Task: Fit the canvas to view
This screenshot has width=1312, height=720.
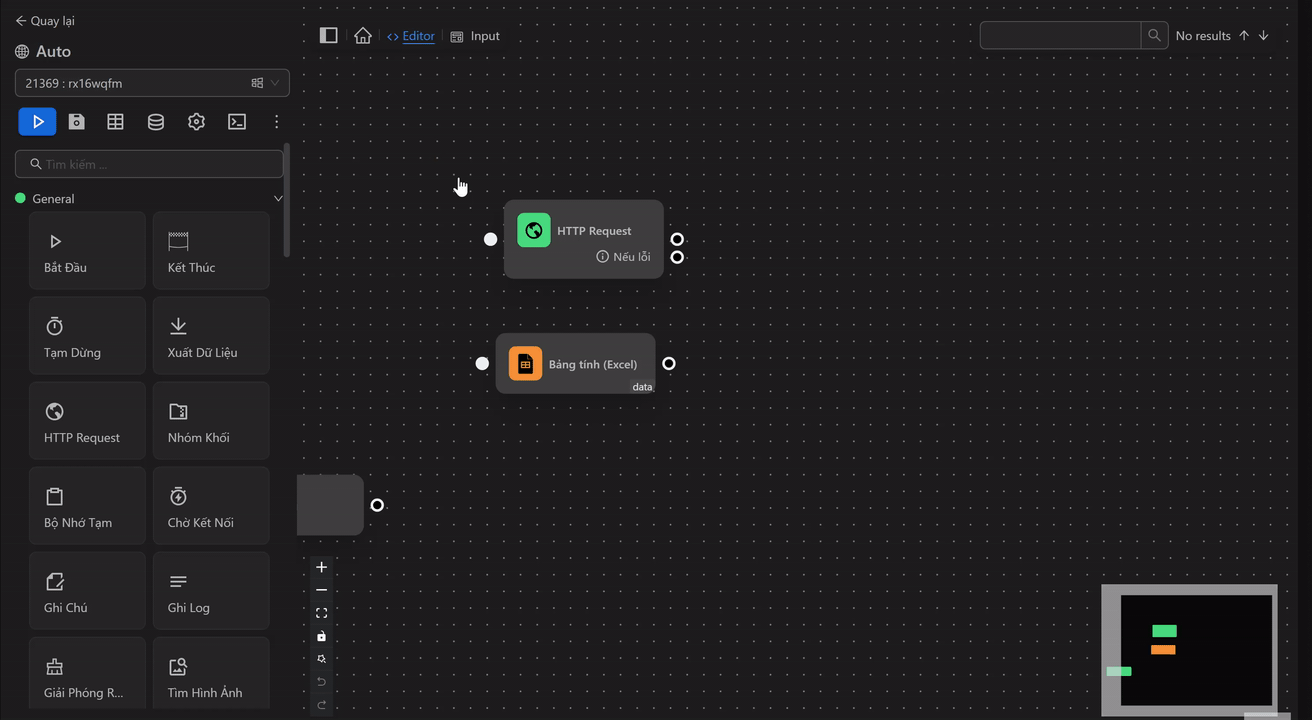Action: tap(321, 612)
